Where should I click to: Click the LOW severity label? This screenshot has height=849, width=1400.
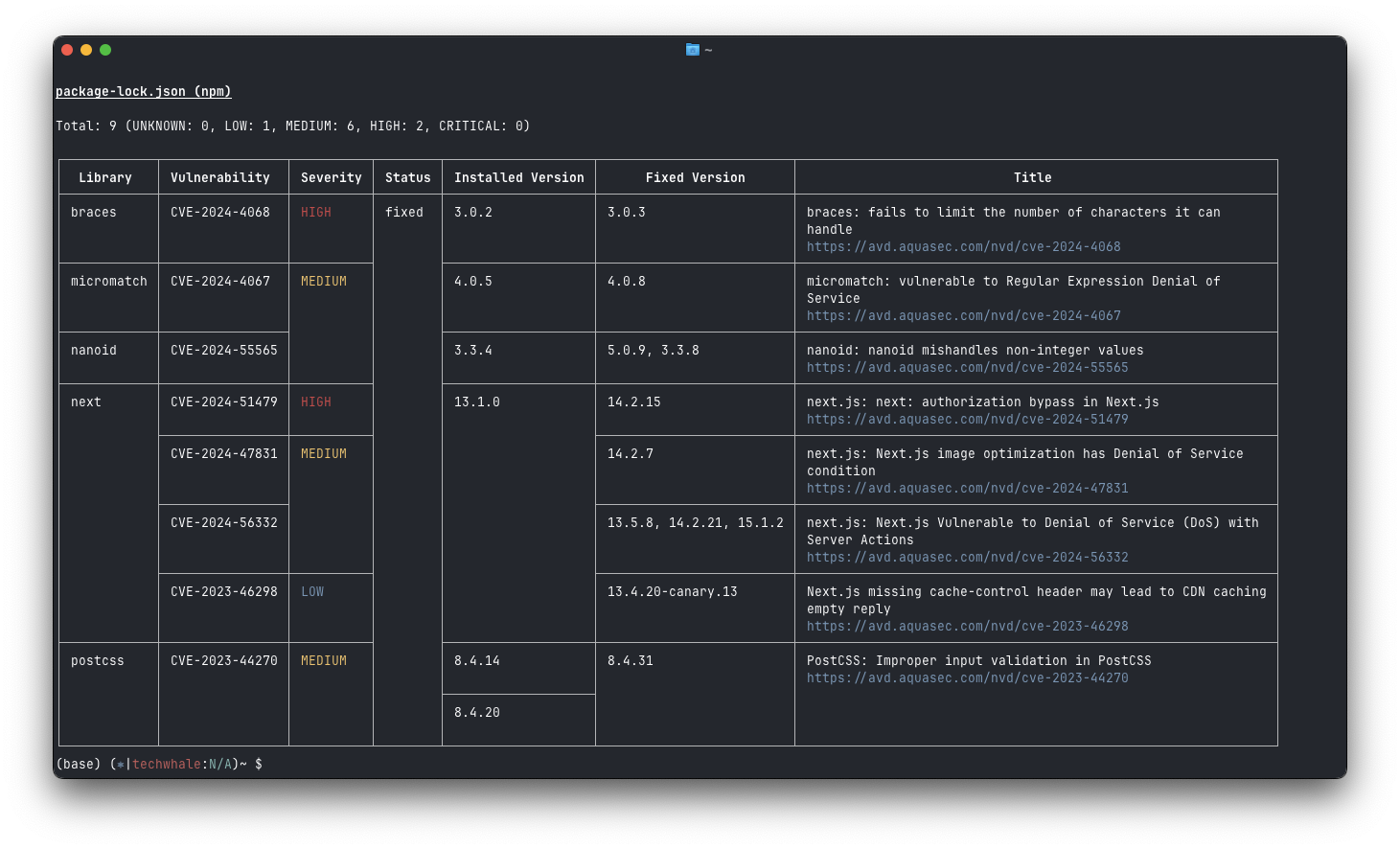pos(312,592)
